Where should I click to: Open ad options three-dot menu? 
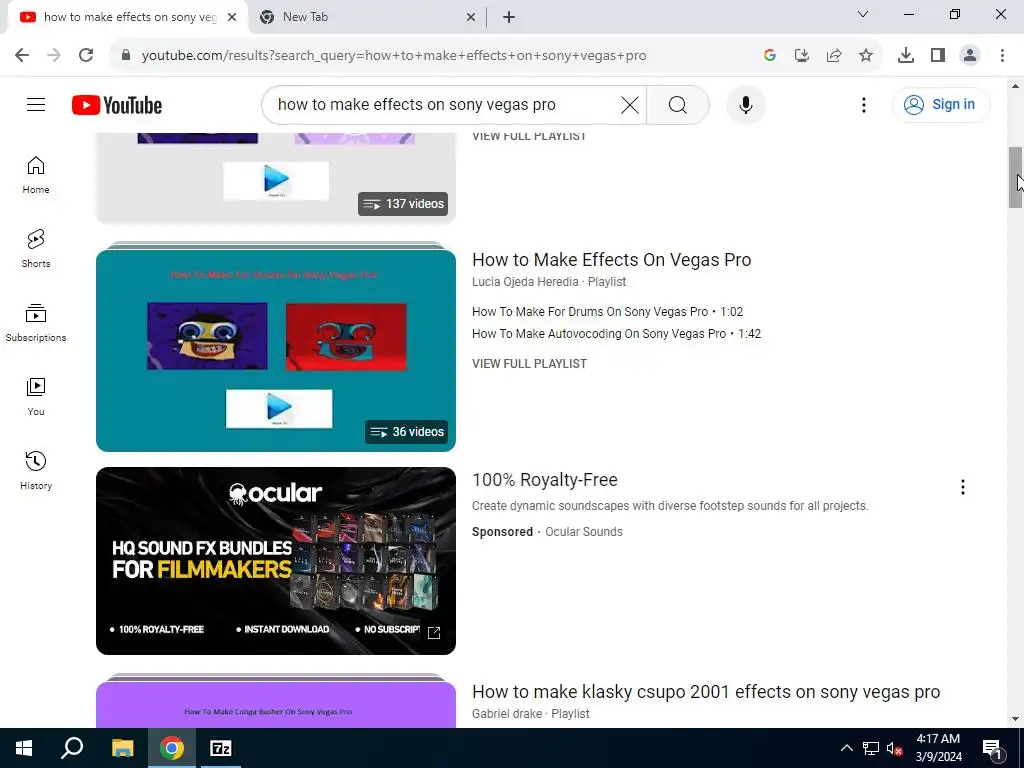(962, 487)
